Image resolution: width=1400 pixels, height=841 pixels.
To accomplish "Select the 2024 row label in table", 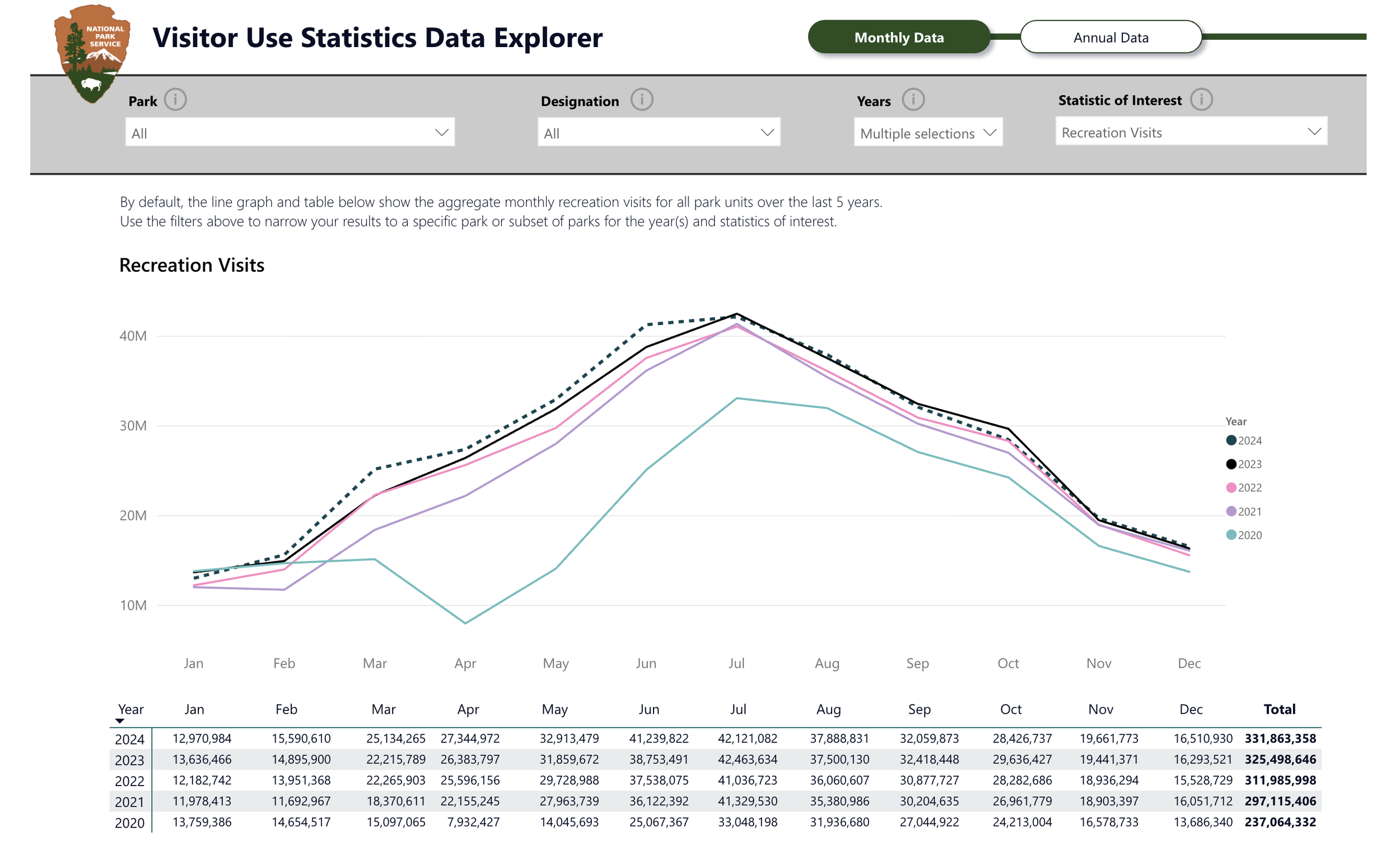I will [x=130, y=740].
